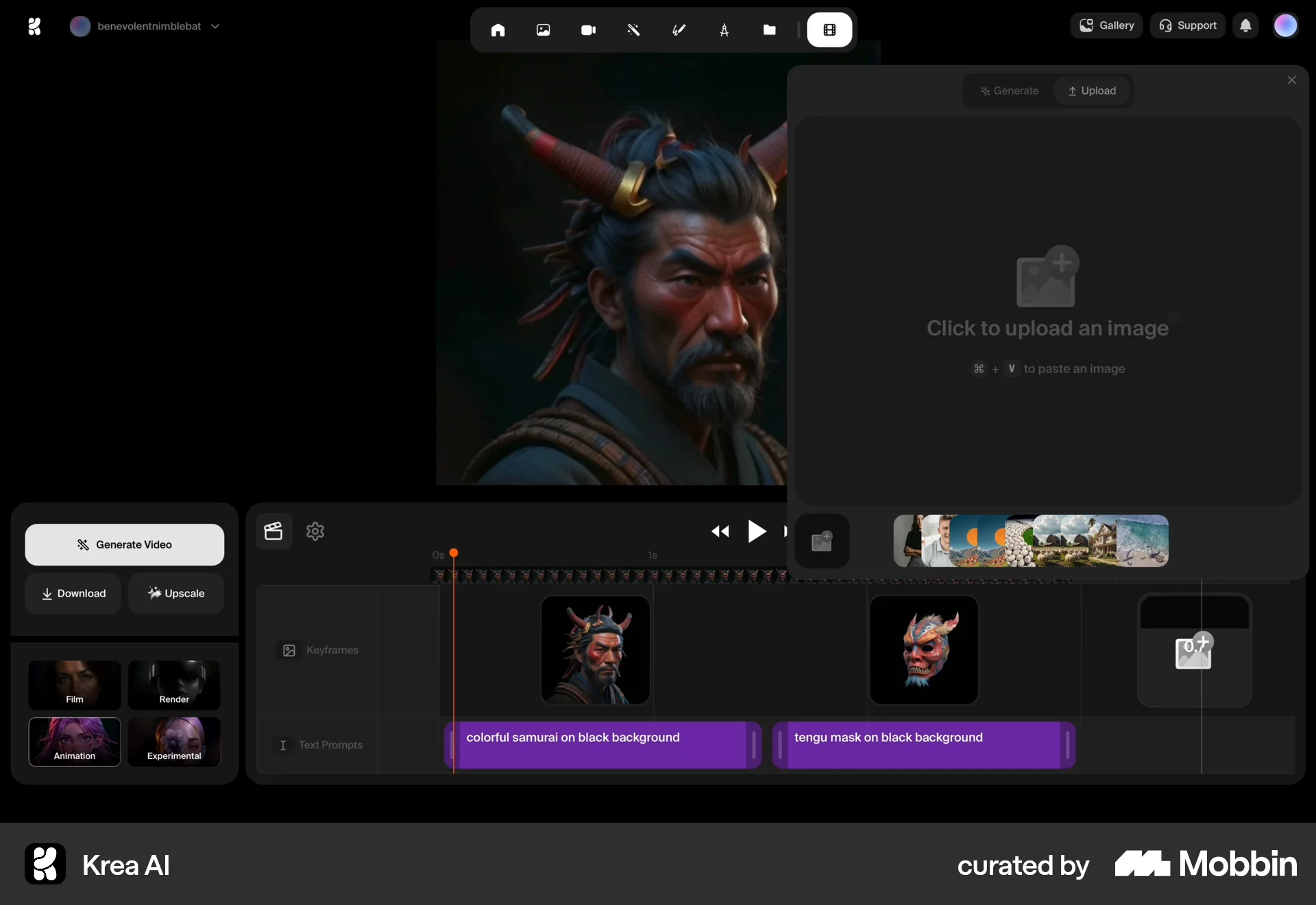Switch to the Upload tab
The height and width of the screenshot is (905, 1316).
[x=1092, y=90]
